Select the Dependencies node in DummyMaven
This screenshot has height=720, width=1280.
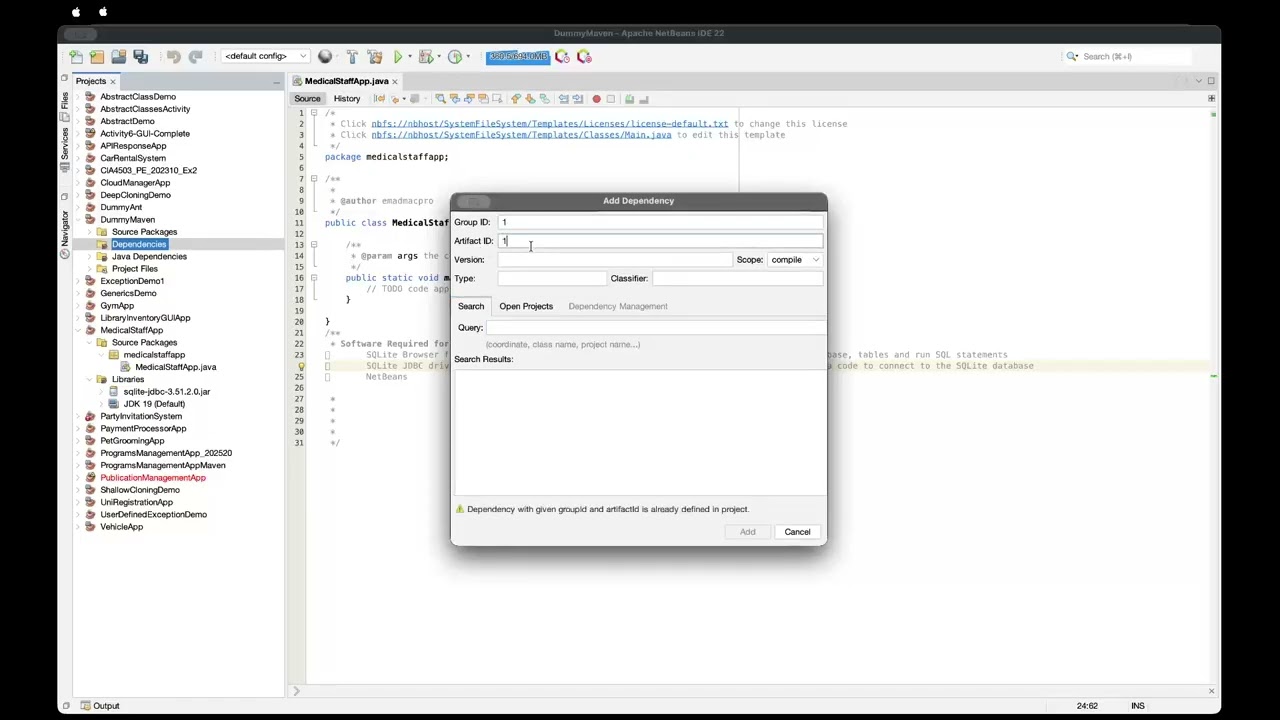pyautogui.click(x=139, y=245)
